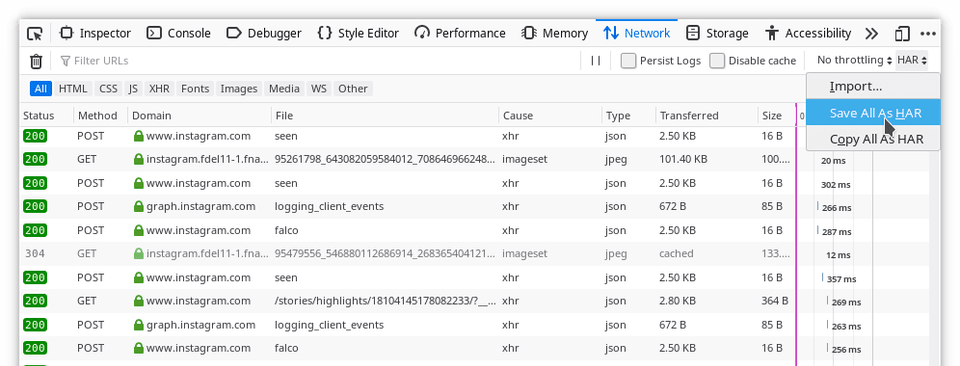Filter requests by XHR
Image resolution: width=960 pixels, height=366 pixels.
pos(159,89)
